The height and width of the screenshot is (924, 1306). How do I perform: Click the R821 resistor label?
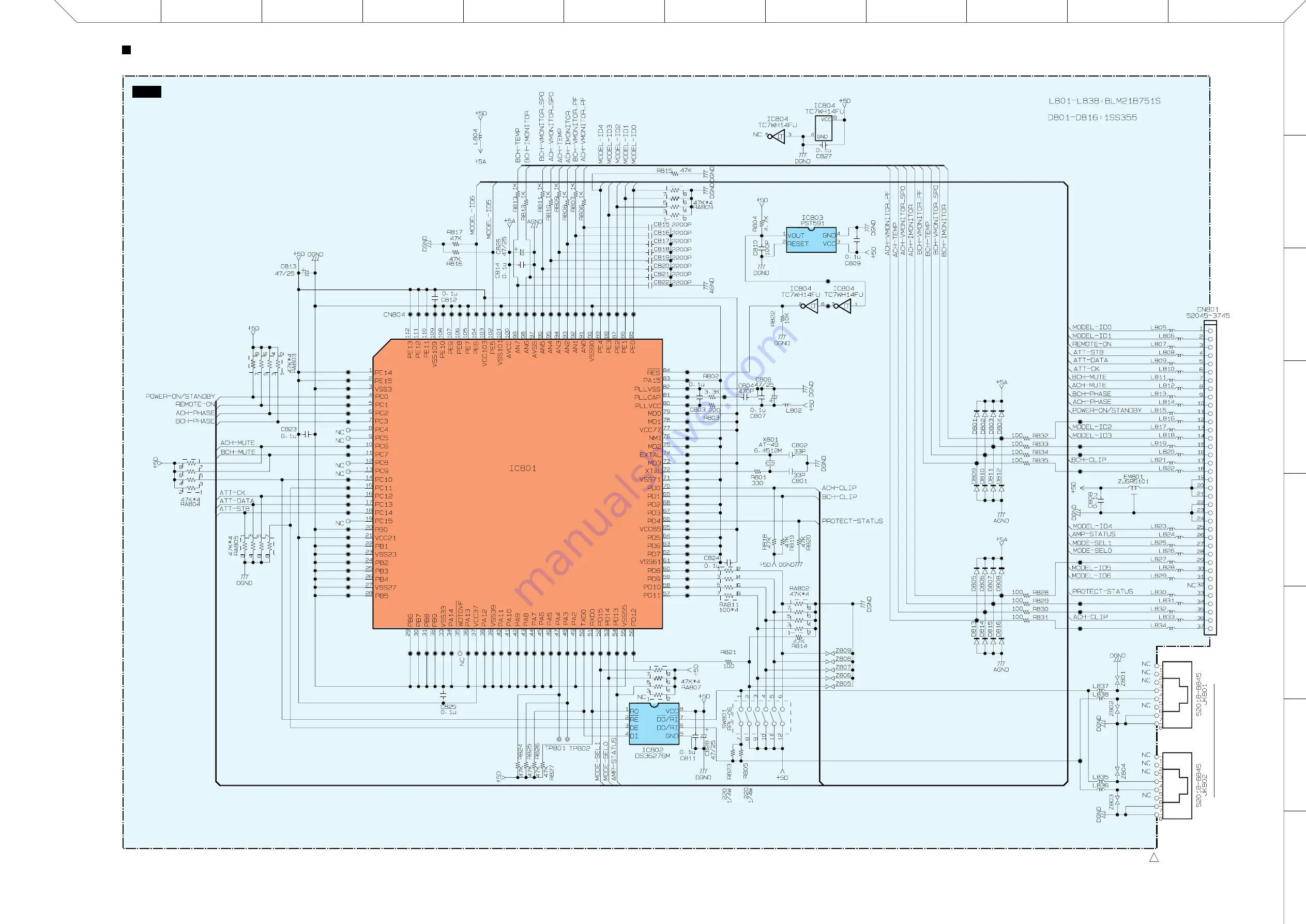tap(728, 652)
